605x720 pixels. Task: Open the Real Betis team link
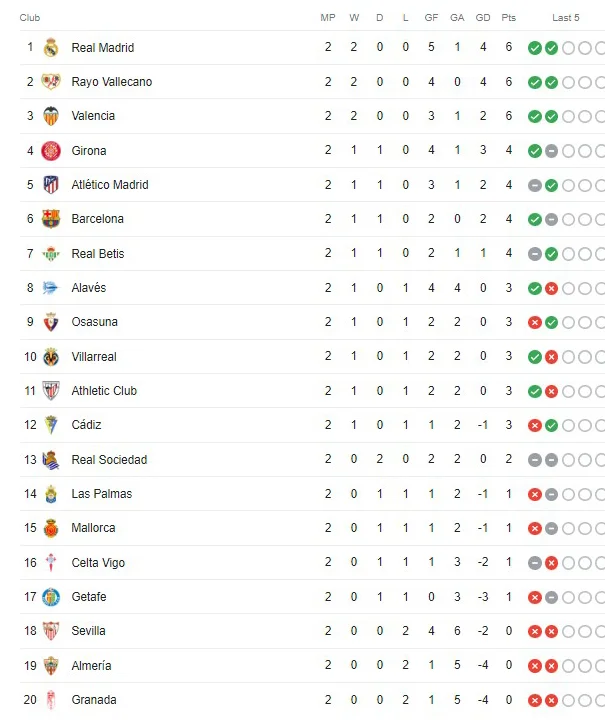(x=98, y=253)
